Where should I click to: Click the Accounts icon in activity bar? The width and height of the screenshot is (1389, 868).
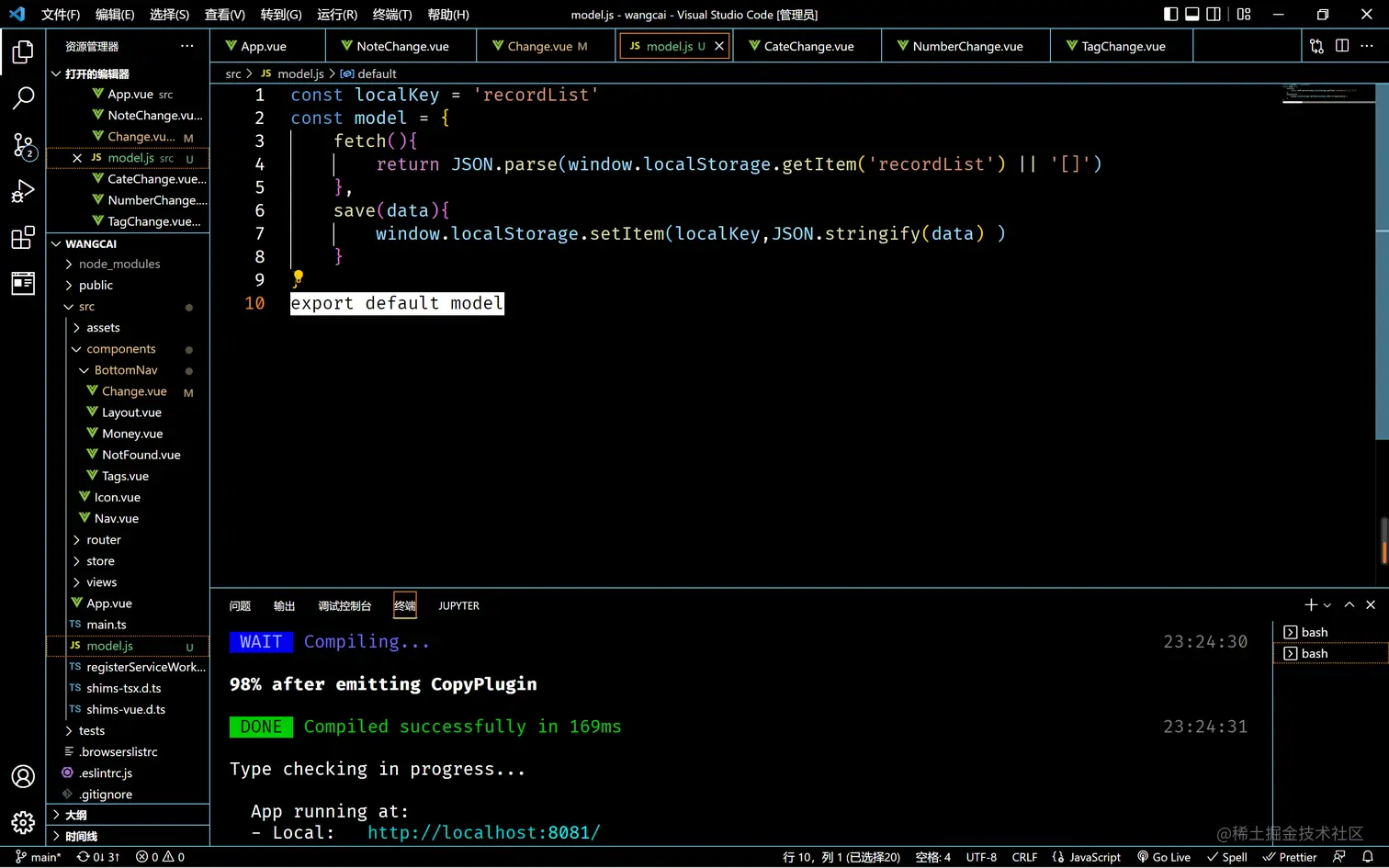[x=23, y=776]
